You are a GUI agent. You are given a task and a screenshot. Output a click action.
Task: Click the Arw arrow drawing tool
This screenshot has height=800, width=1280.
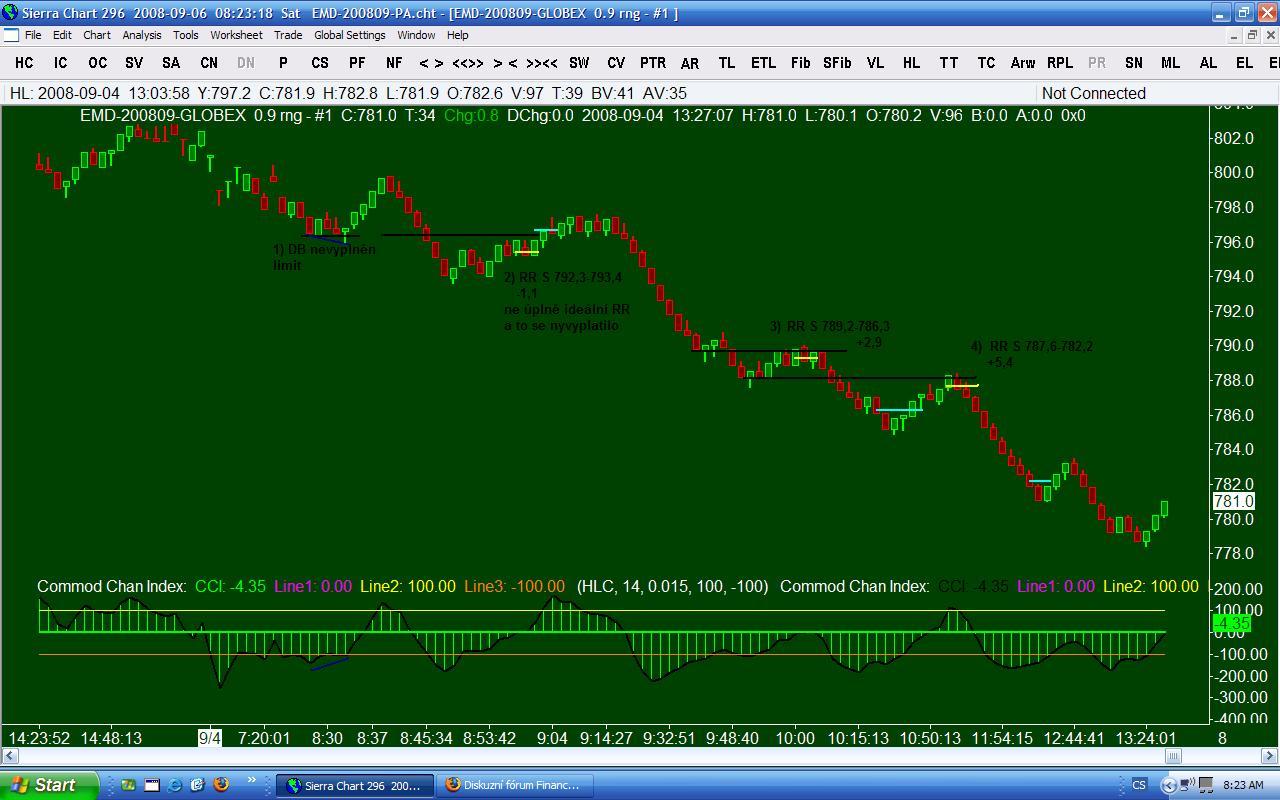[1022, 62]
